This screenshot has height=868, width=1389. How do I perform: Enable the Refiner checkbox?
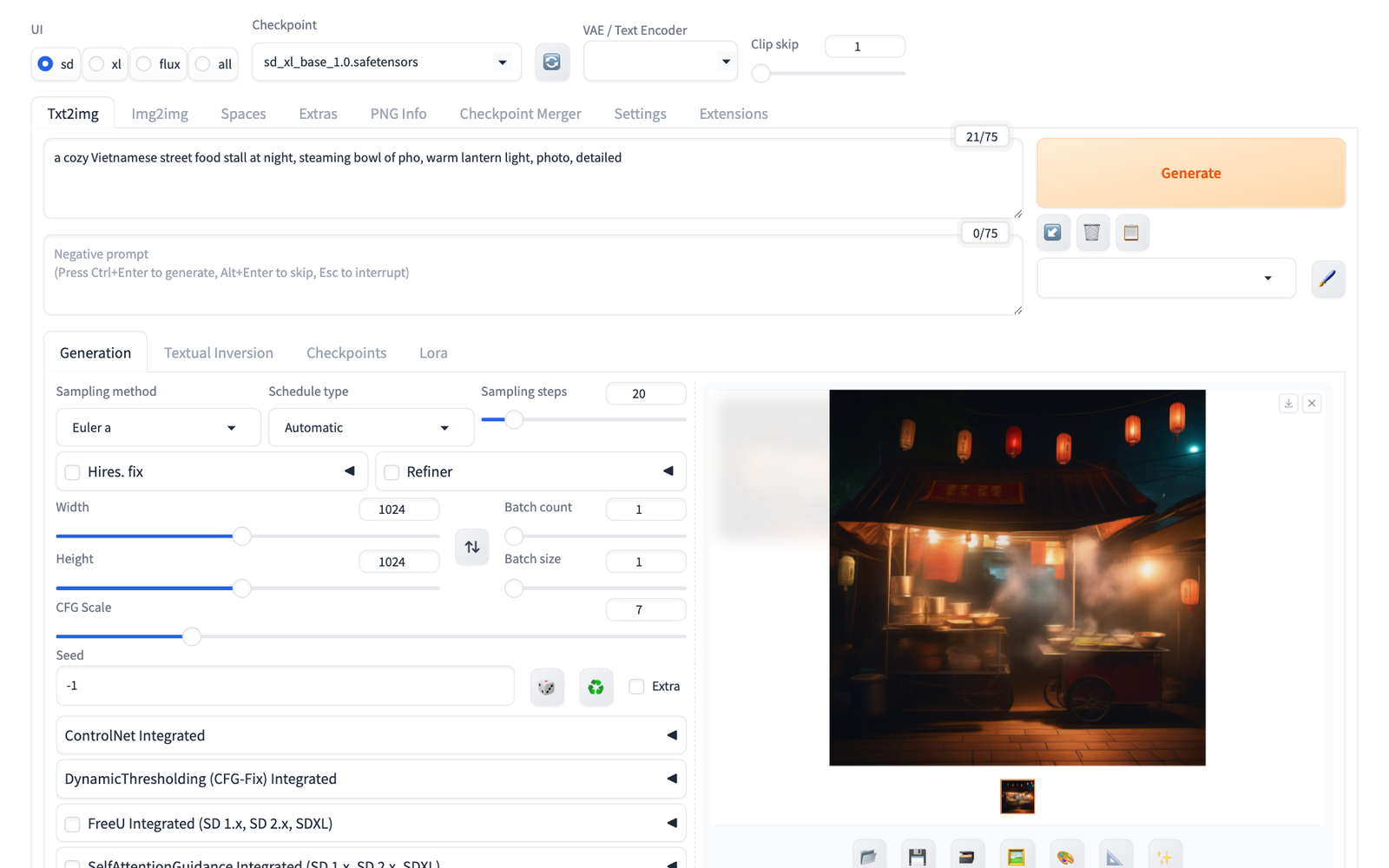[x=392, y=472]
